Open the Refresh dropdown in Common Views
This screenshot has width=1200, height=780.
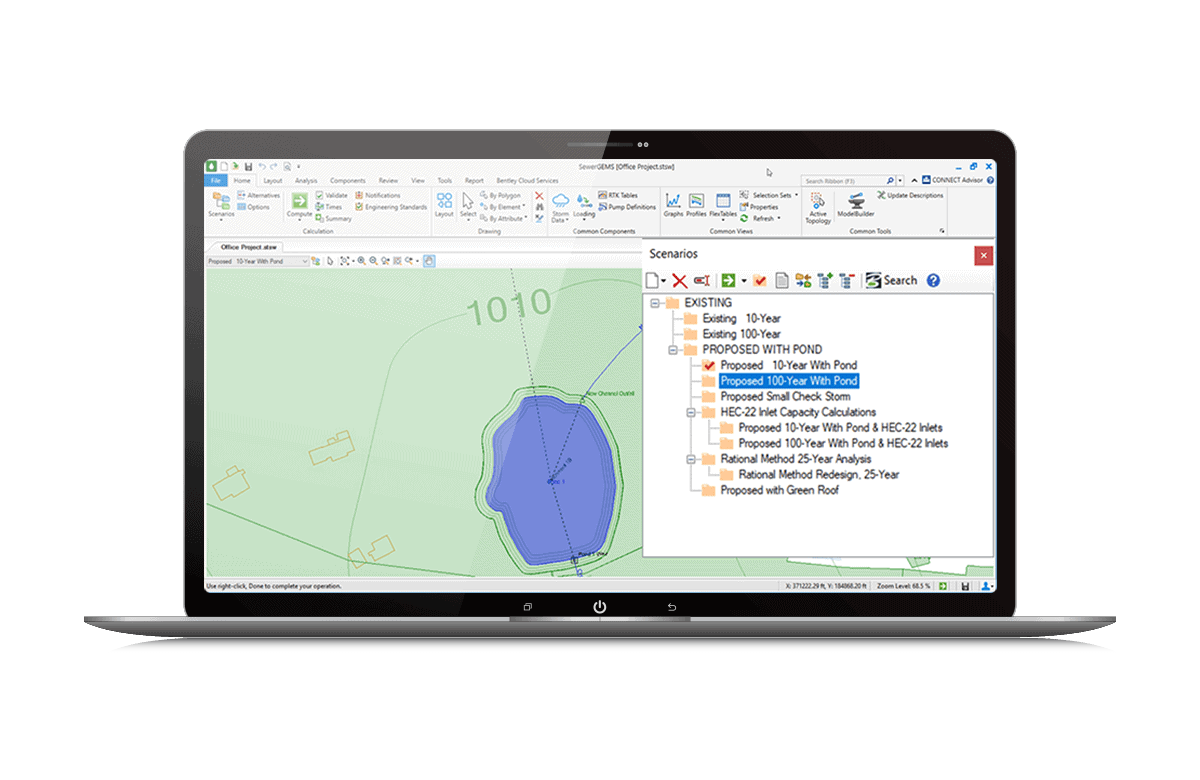click(778, 218)
